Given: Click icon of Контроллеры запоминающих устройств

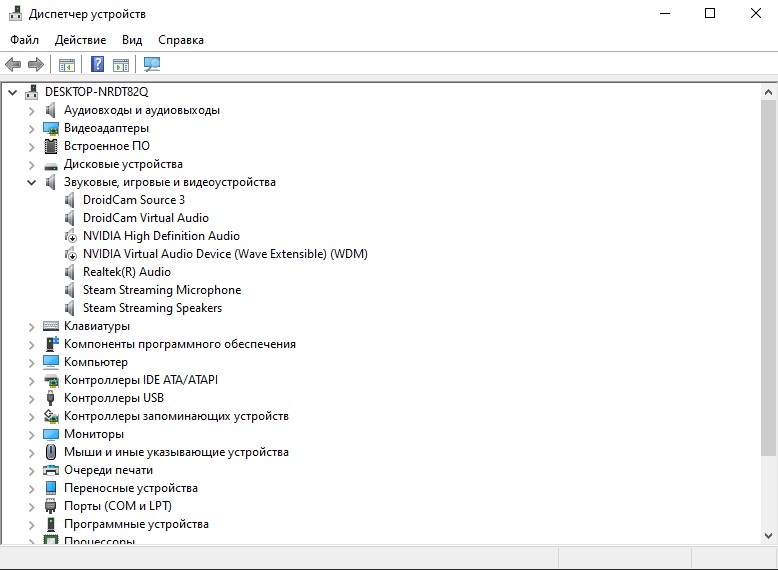Looking at the screenshot, I should tap(51, 416).
